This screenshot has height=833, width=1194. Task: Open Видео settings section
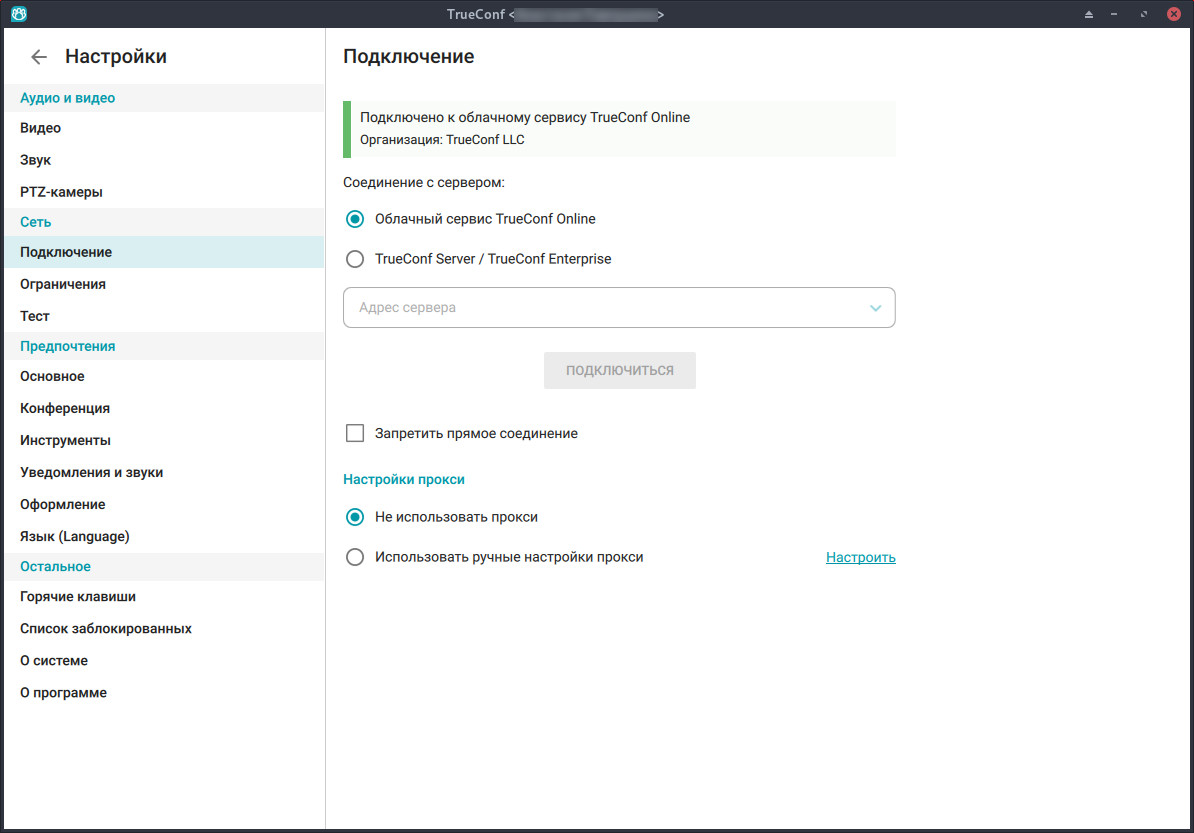[164, 128]
